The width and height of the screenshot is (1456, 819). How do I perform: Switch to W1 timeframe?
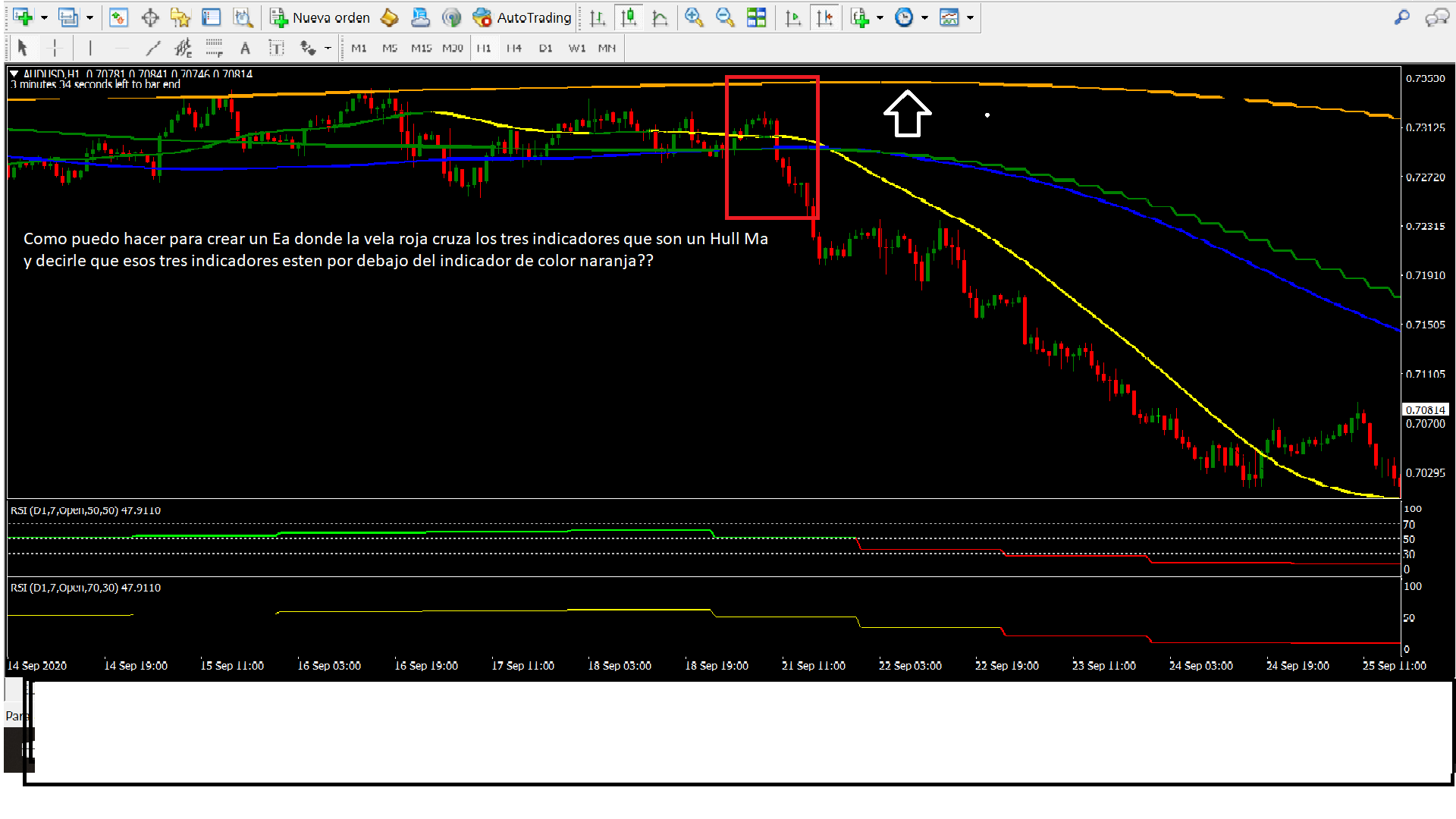(577, 49)
